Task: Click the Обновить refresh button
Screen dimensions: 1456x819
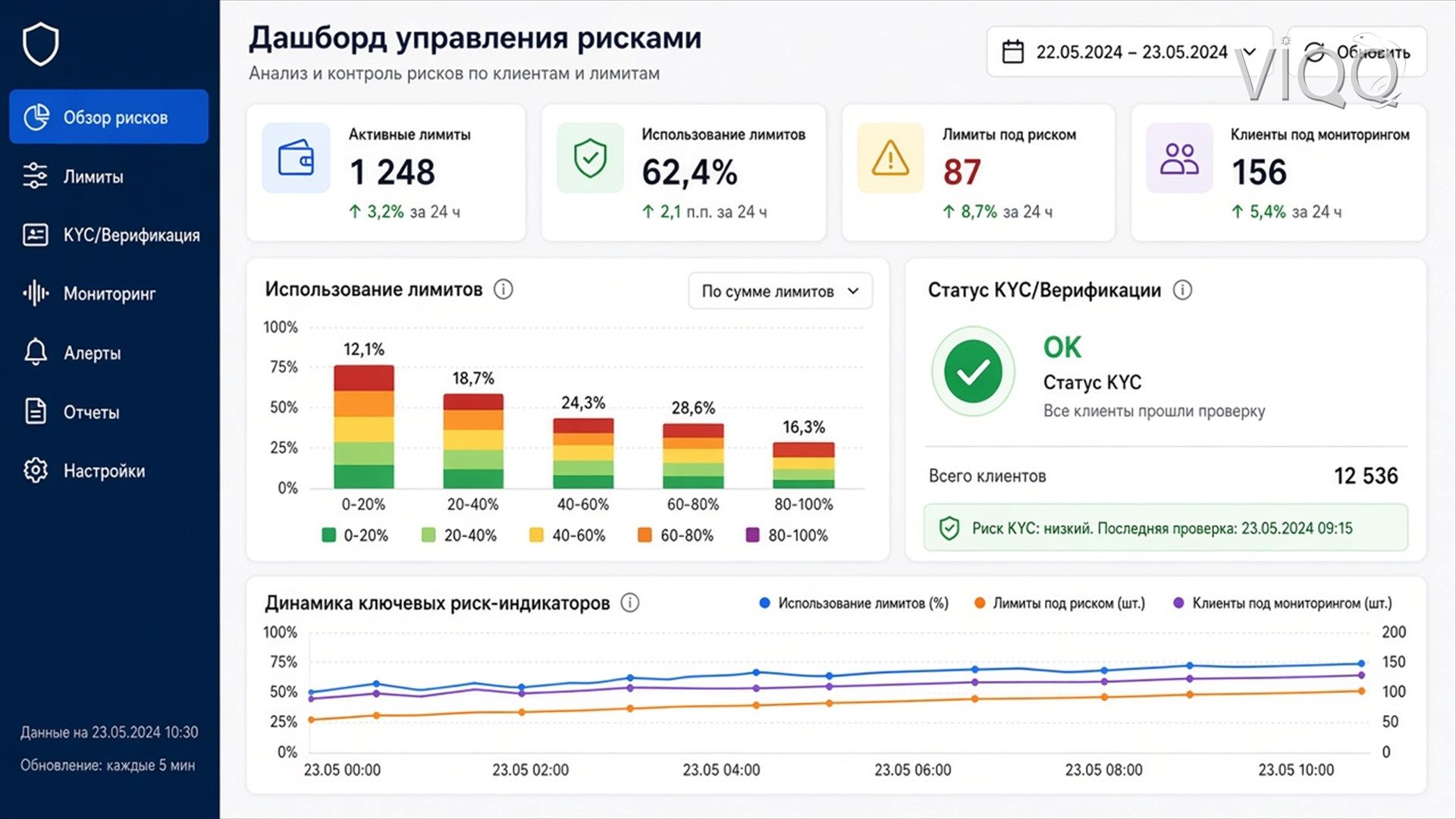Action: pos(1357,52)
